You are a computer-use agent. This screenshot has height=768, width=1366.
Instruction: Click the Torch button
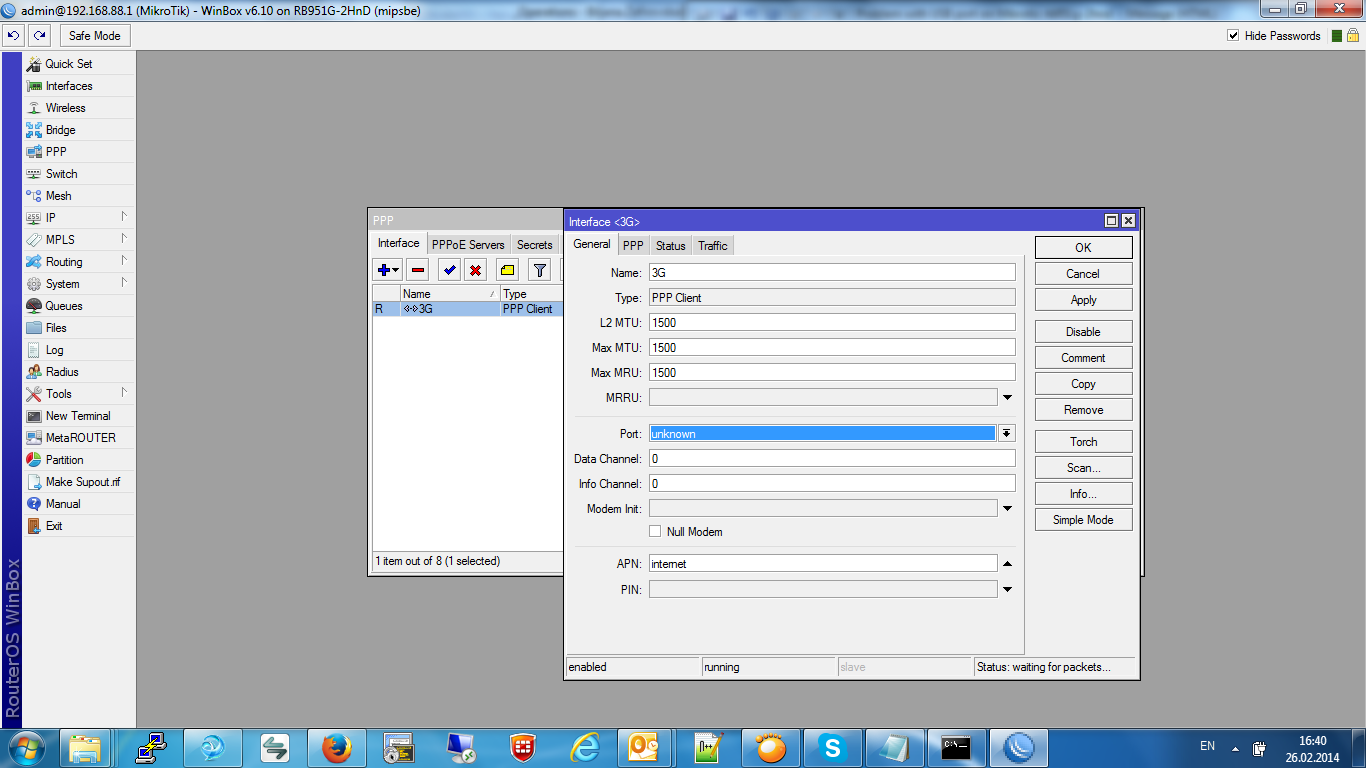pos(1084,442)
